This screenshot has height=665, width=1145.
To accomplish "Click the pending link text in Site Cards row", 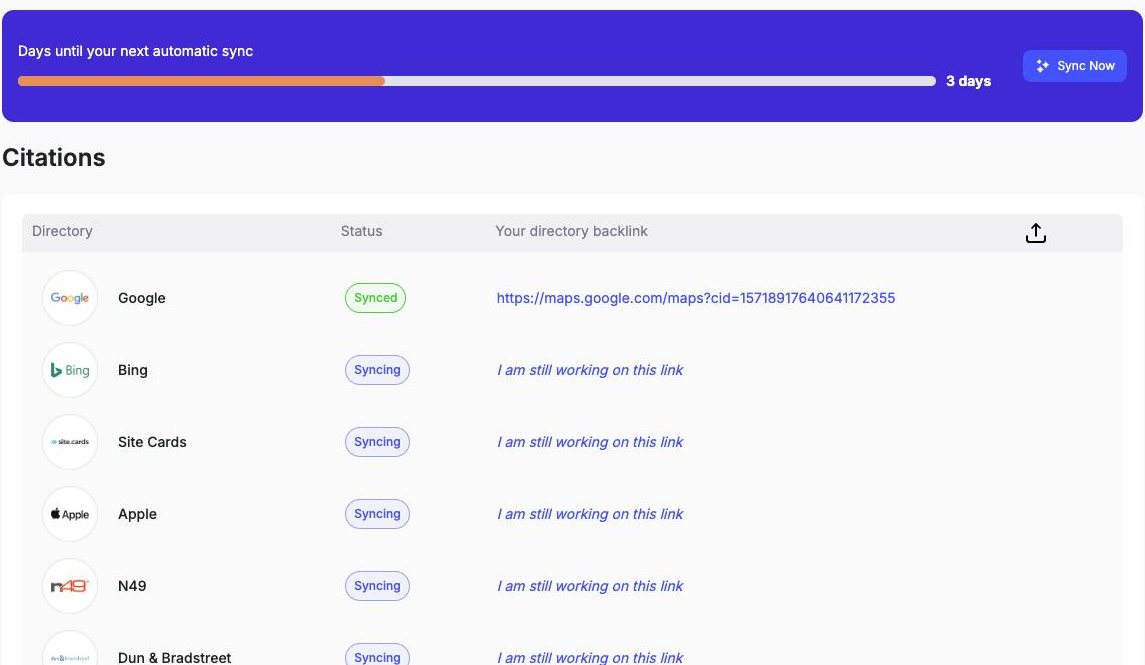I will click(x=590, y=442).
